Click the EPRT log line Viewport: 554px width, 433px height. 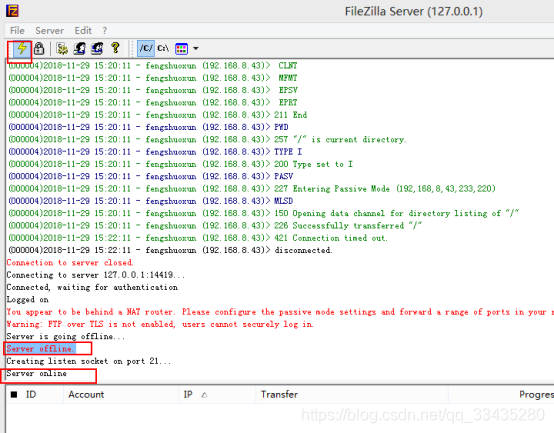point(153,102)
